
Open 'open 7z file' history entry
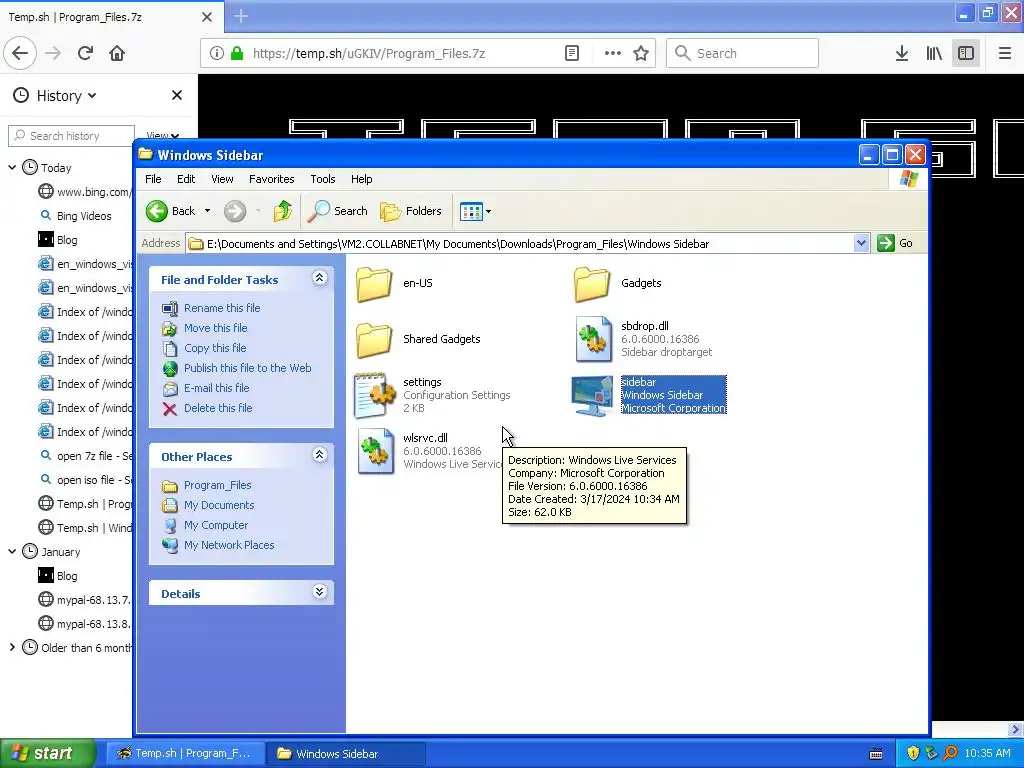tap(85, 456)
